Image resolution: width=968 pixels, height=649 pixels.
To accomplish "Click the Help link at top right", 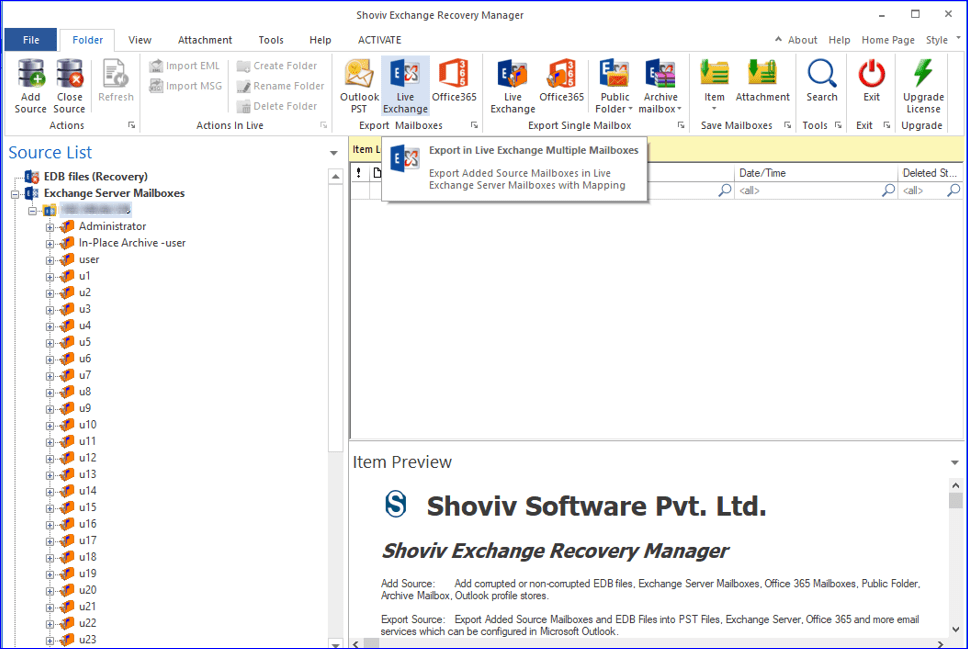I will 839,40.
